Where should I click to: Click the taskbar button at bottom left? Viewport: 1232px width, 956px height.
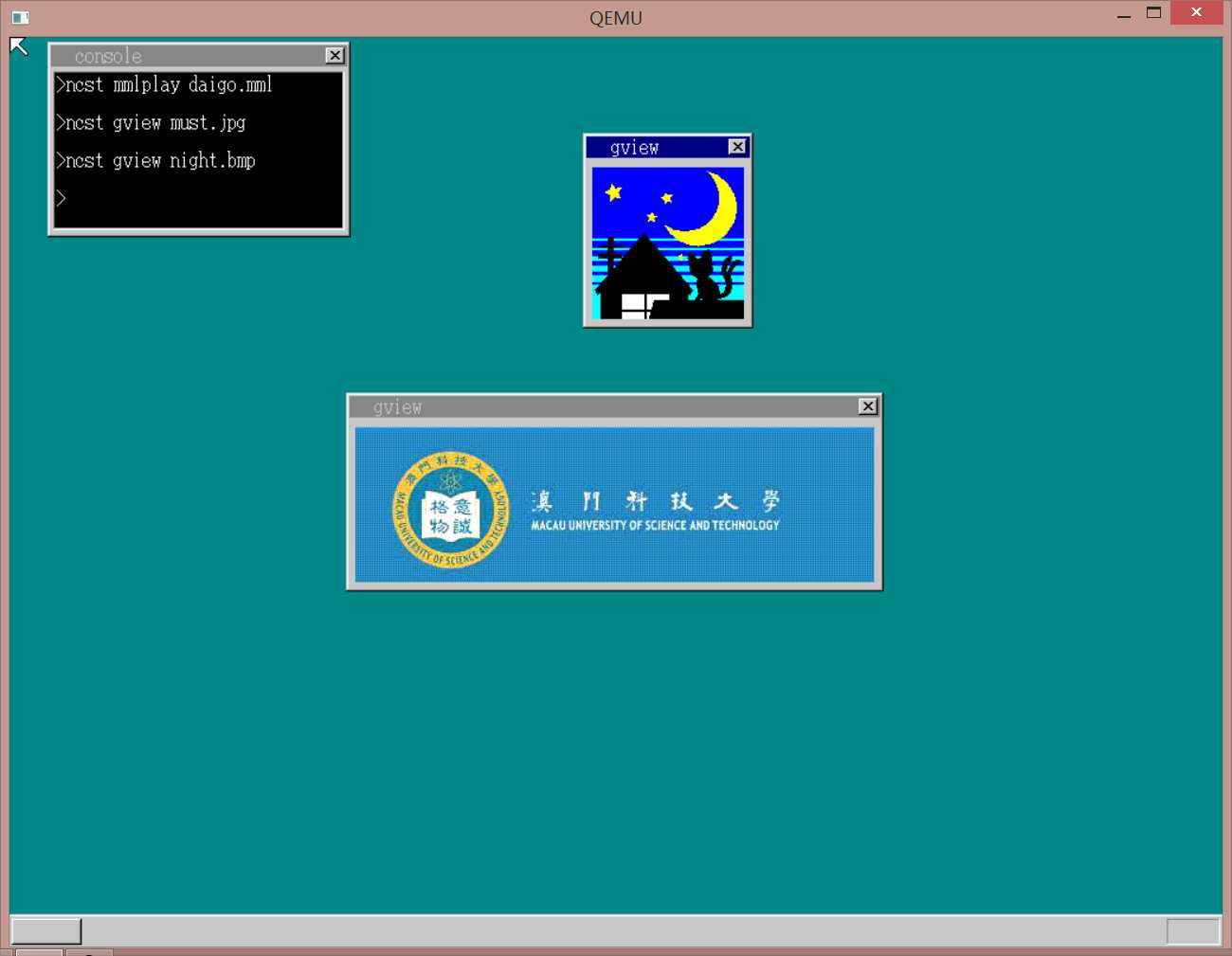pyautogui.click(x=45, y=931)
